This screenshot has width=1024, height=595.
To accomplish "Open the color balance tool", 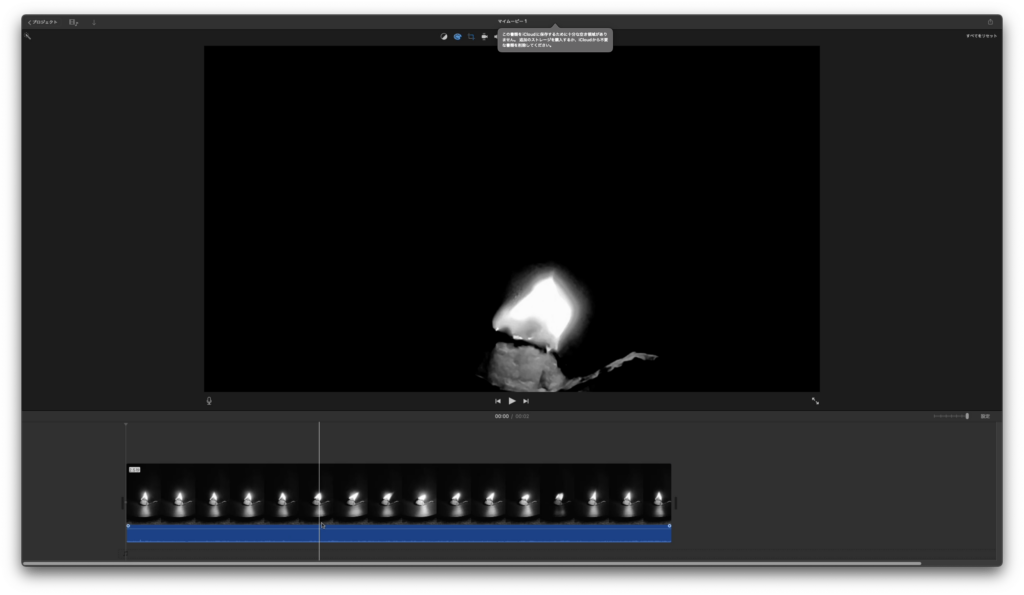I will click(444, 37).
